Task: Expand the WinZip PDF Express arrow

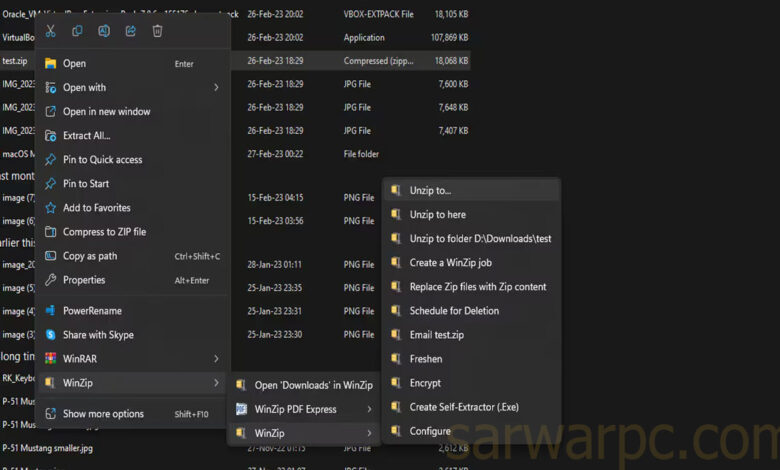Action: coord(369,409)
